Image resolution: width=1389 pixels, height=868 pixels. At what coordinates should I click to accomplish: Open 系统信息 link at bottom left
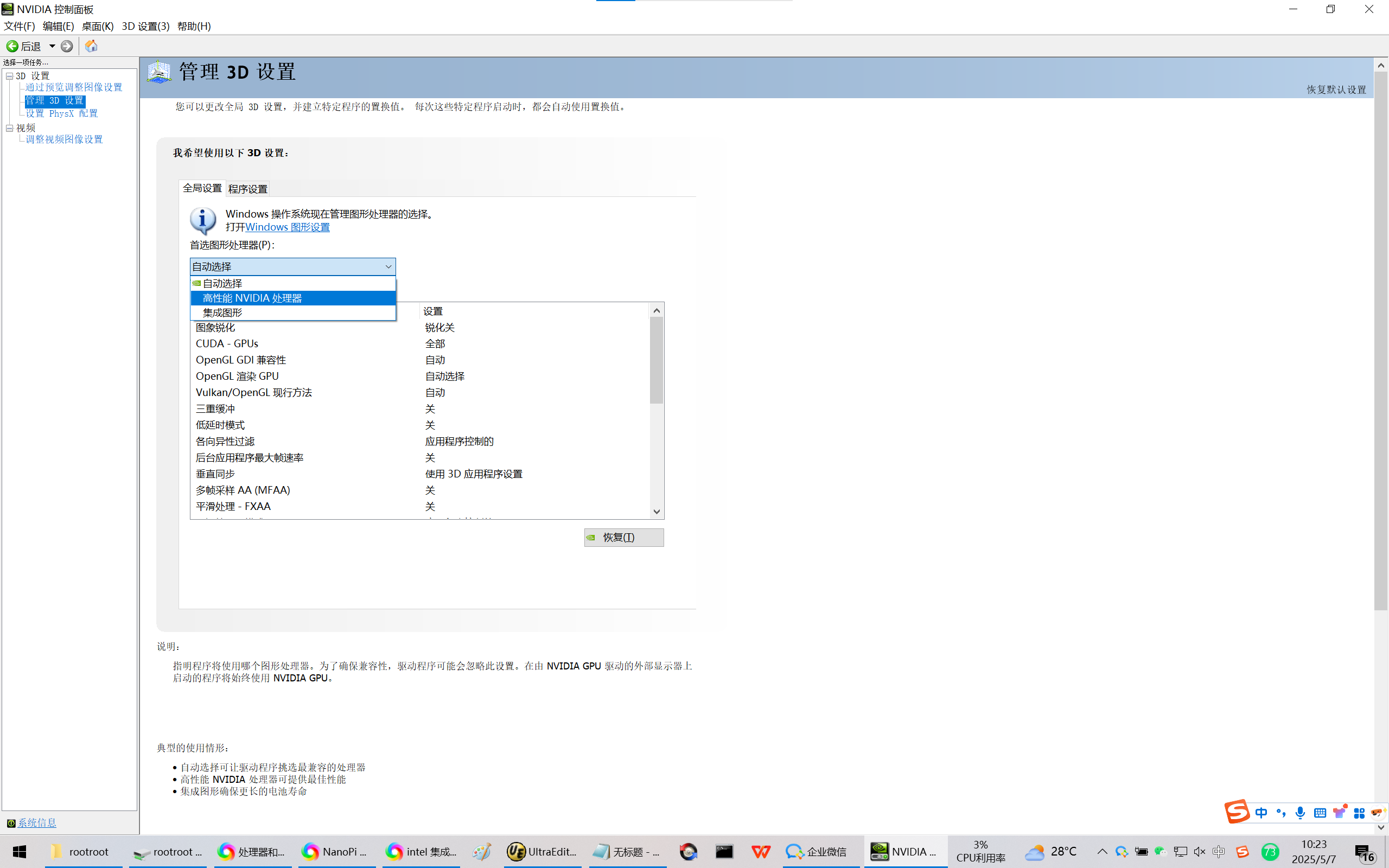pos(37,822)
